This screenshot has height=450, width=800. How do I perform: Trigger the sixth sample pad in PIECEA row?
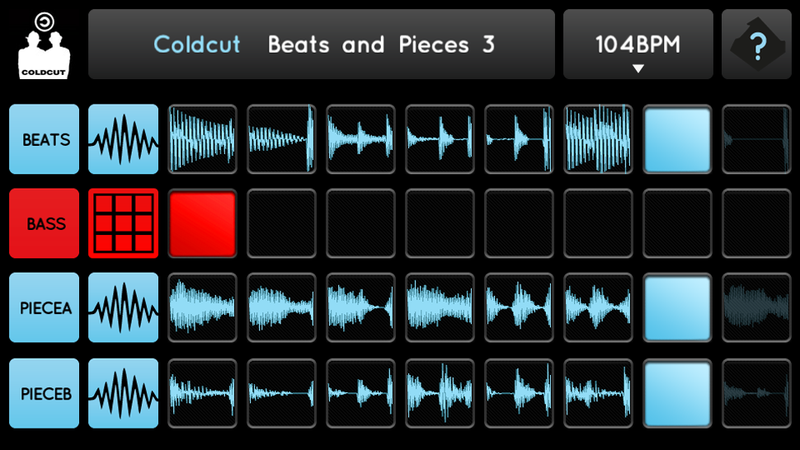598,308
